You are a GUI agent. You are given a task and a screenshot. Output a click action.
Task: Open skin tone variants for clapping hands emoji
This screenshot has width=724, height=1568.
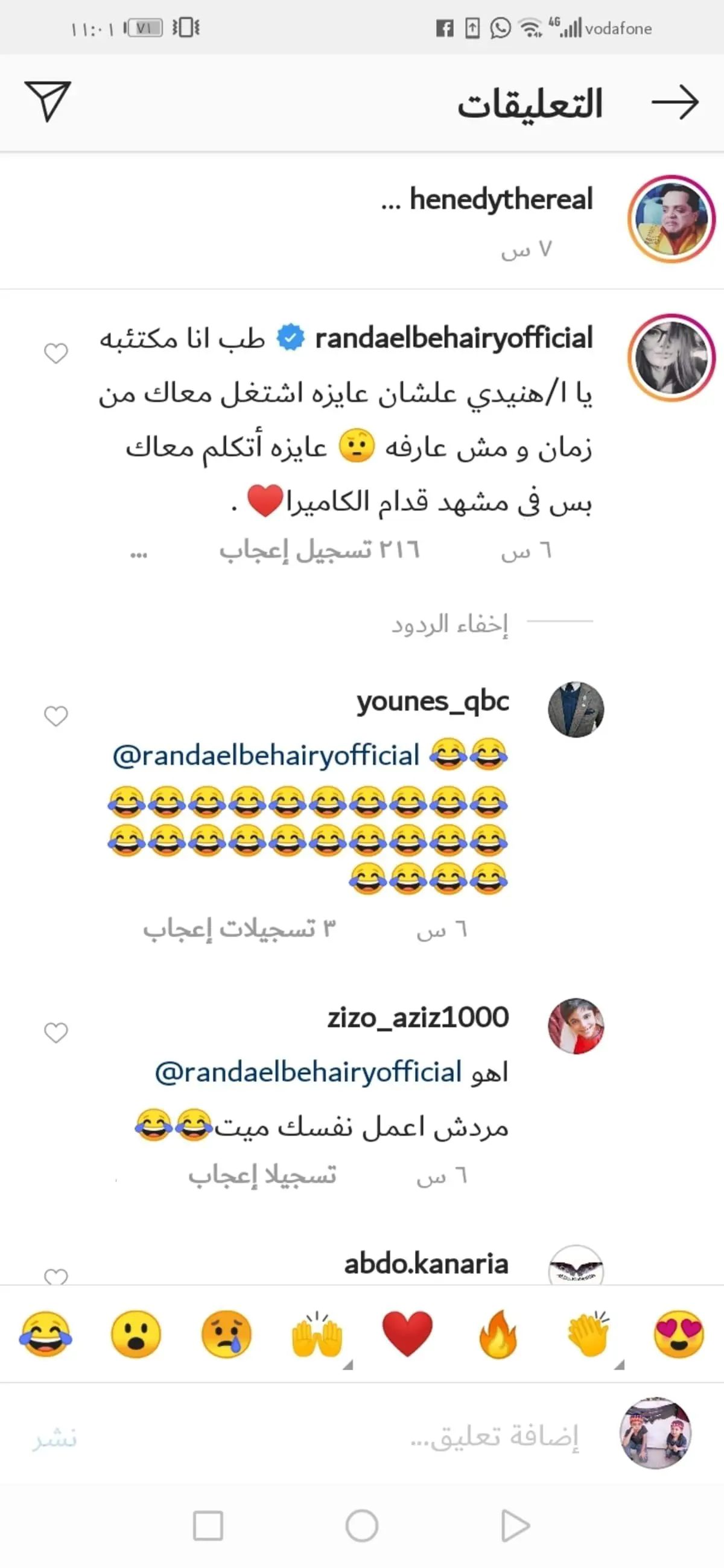pos(618,1365)
